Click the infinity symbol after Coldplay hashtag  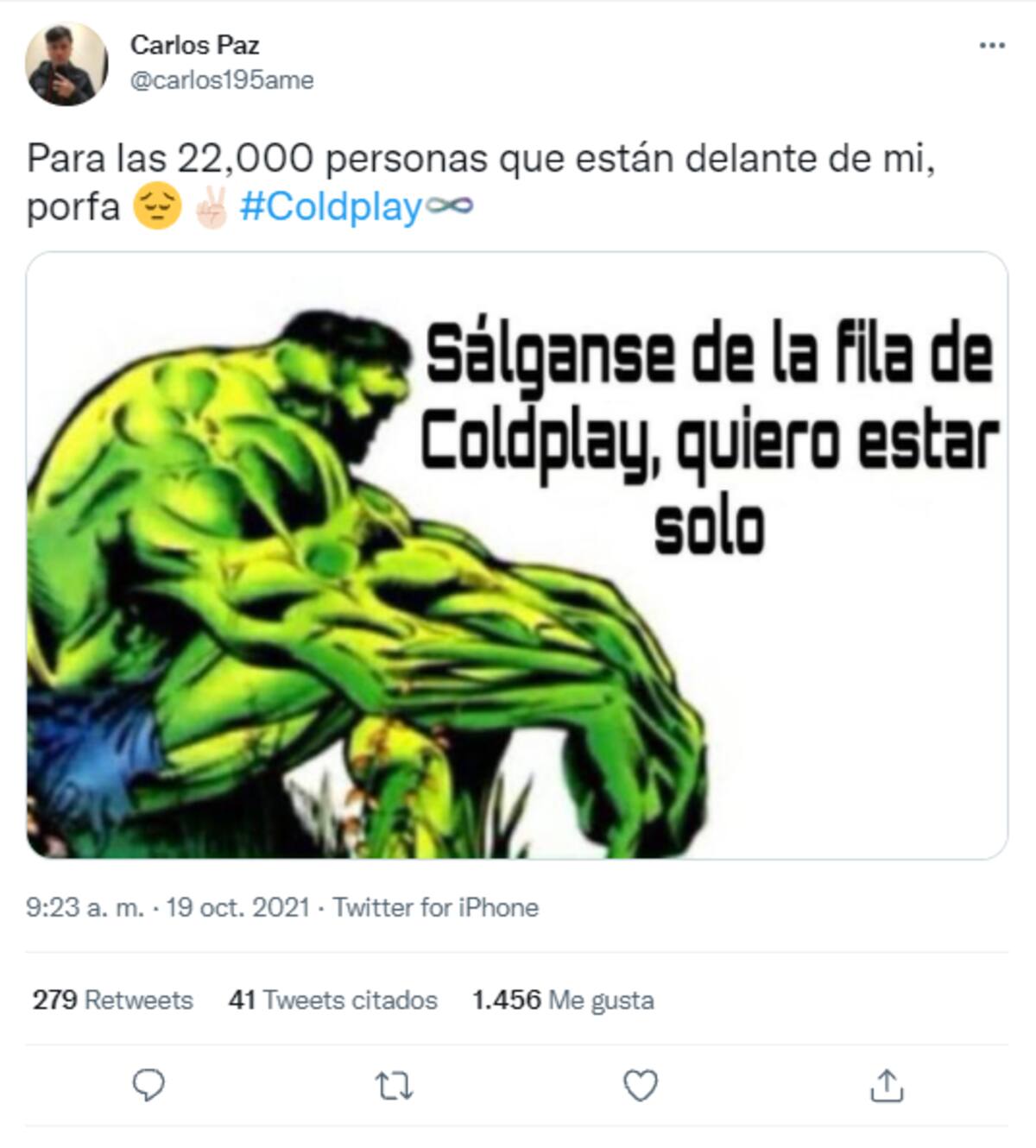pyautogui.click(x=449, y=207)
